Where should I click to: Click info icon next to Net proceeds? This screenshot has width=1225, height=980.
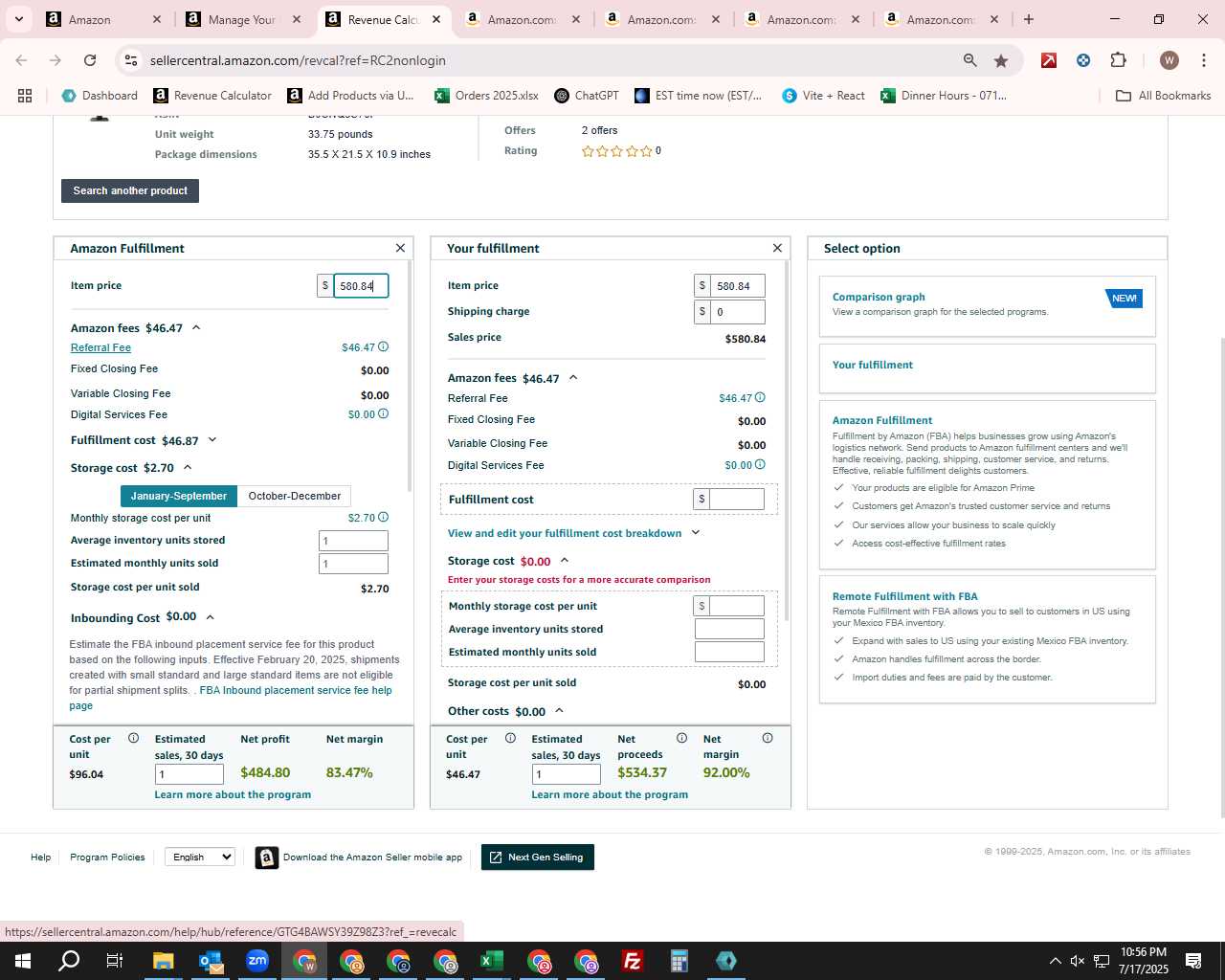coord(681,738)
